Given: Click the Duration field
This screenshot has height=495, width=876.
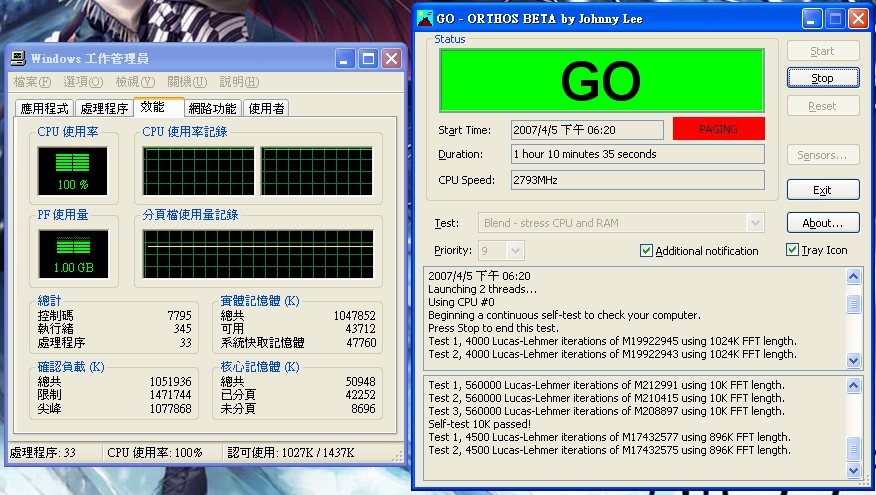Looking at the screenshot, I should tap(637, 154).
